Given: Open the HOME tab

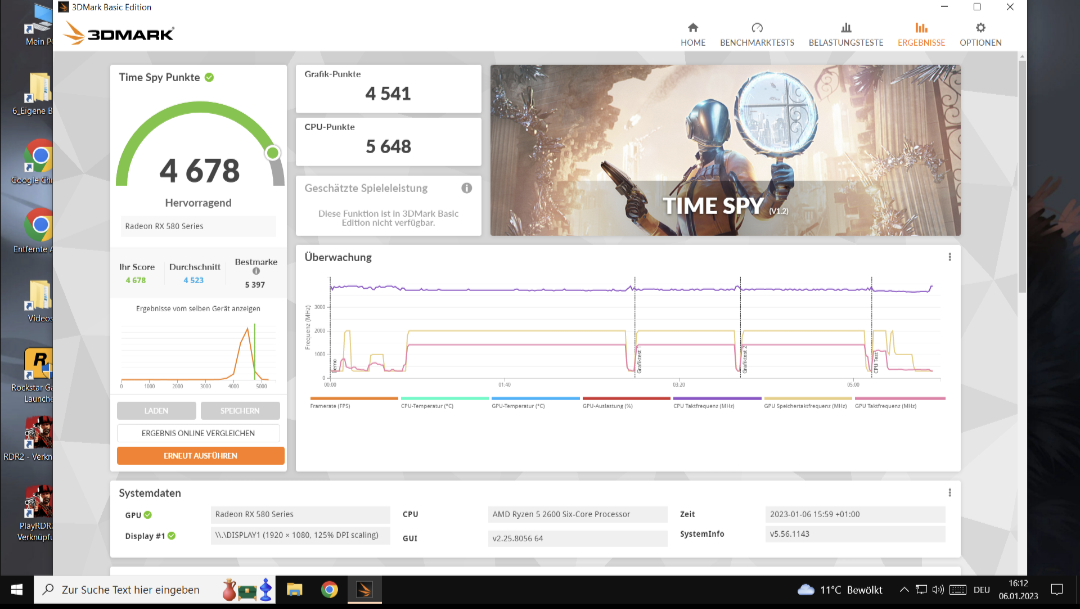Looking at the screenshot, I should (x=693, y=34).
